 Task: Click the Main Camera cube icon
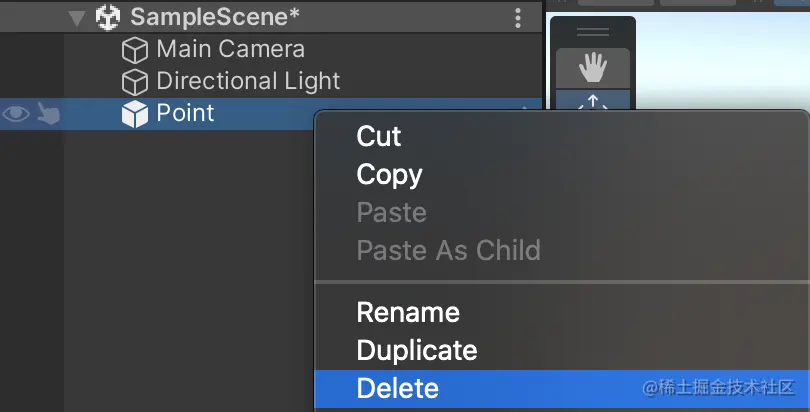click(134, 50)
